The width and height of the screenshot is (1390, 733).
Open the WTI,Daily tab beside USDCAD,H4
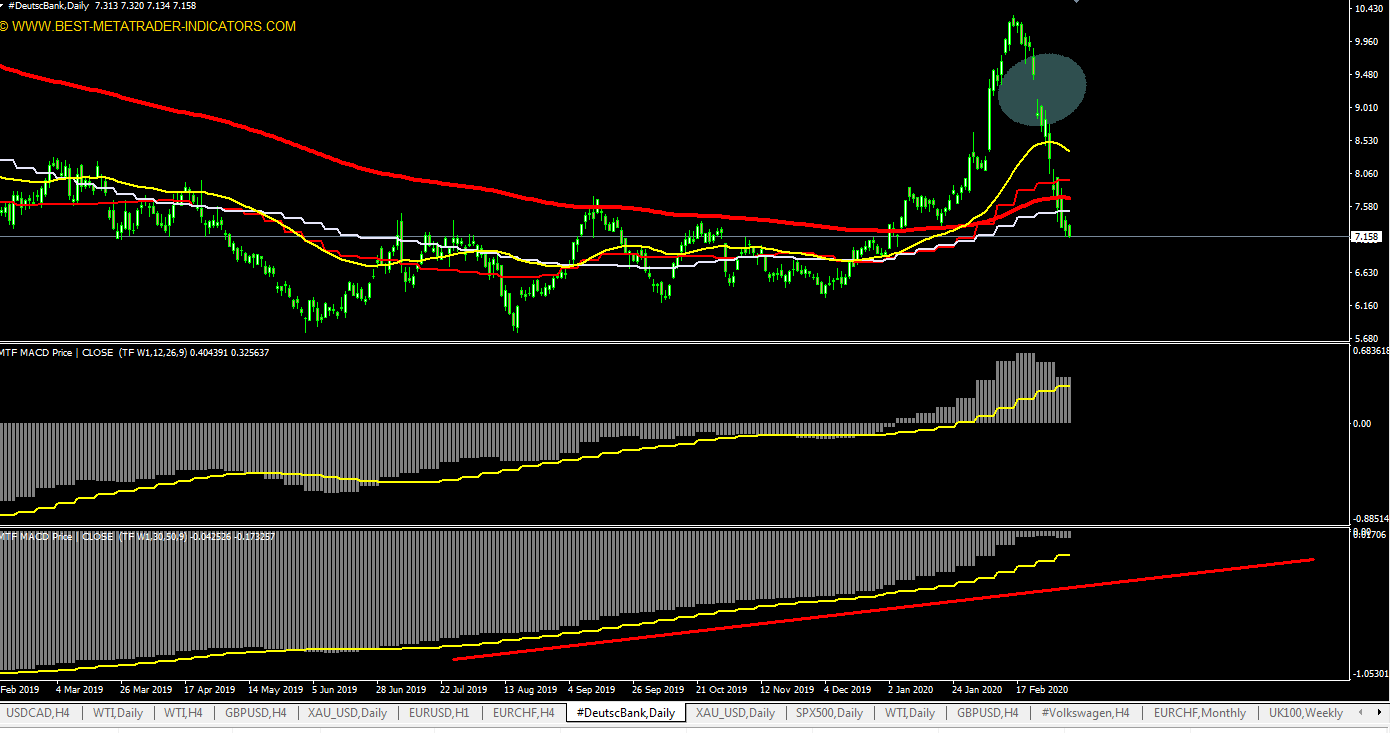tap(118, 713)
